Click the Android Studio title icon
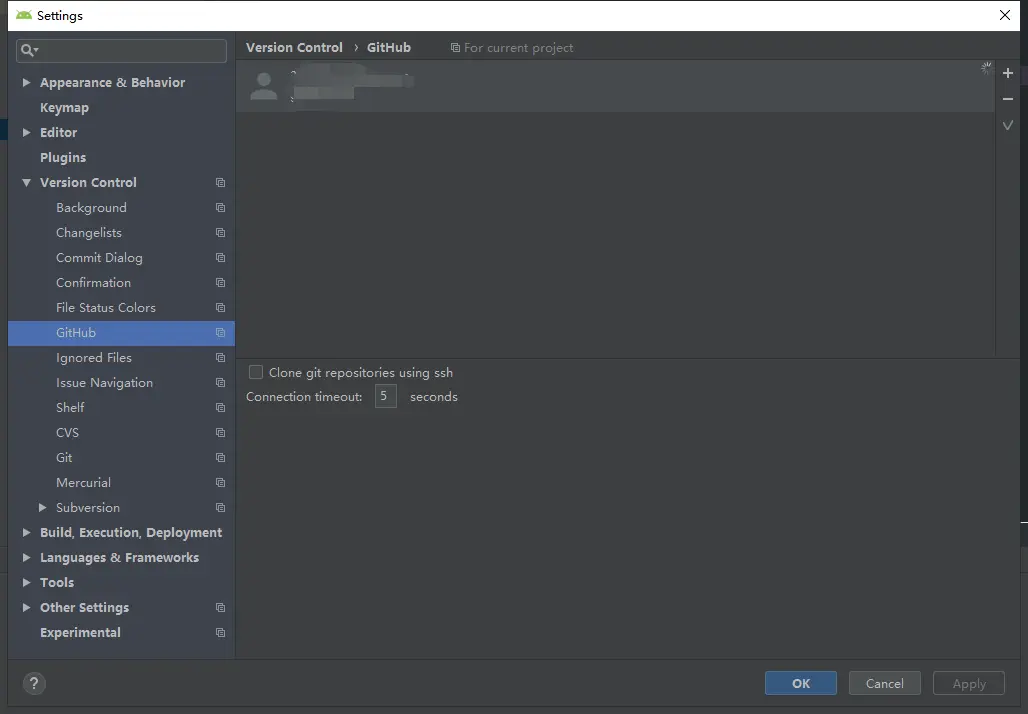Viewport: 1028px width, 714px height. coord(24,15)
